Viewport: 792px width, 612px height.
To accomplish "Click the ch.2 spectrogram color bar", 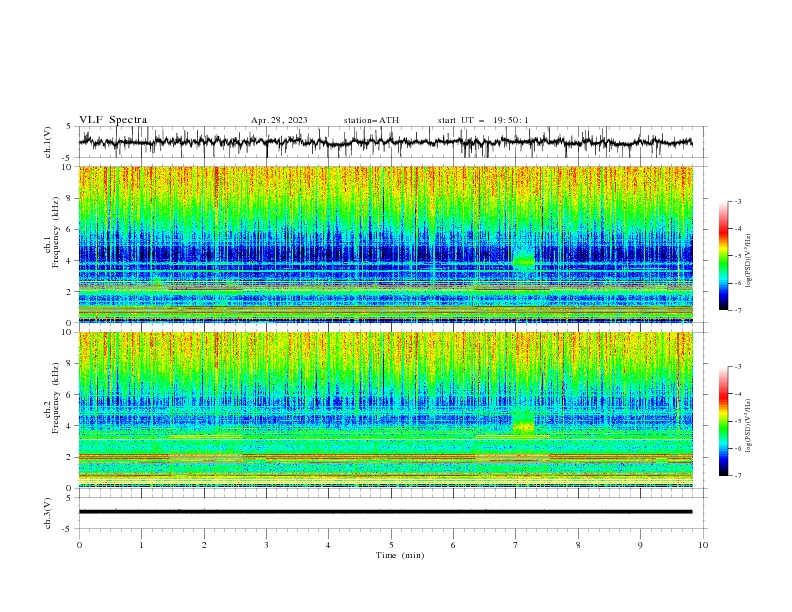I will point(723,421).
